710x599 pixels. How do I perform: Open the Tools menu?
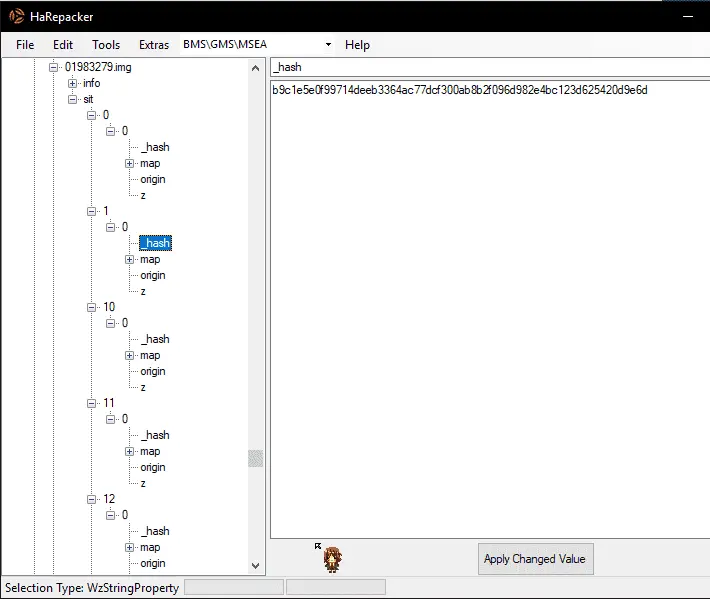106,45
